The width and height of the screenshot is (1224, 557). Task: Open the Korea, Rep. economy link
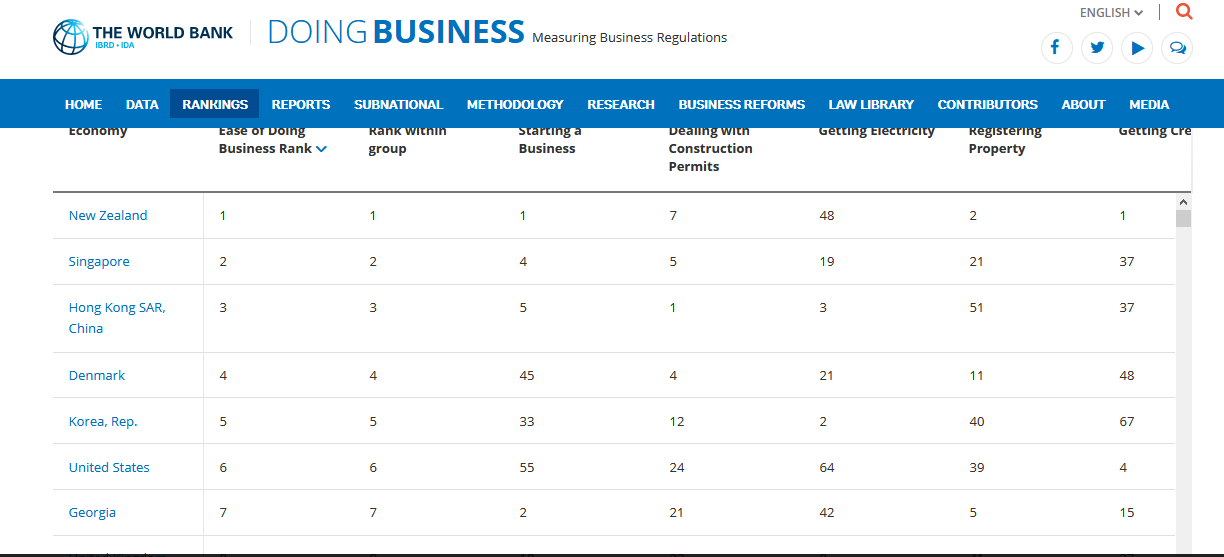coord(103,421)
